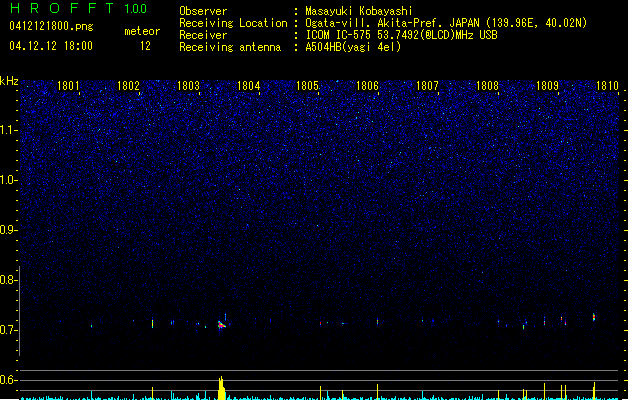The width and height of the screenshot is (629, 400).
Task: Click the 0.6 kHz axis label
Action: [x=8, y=380]
